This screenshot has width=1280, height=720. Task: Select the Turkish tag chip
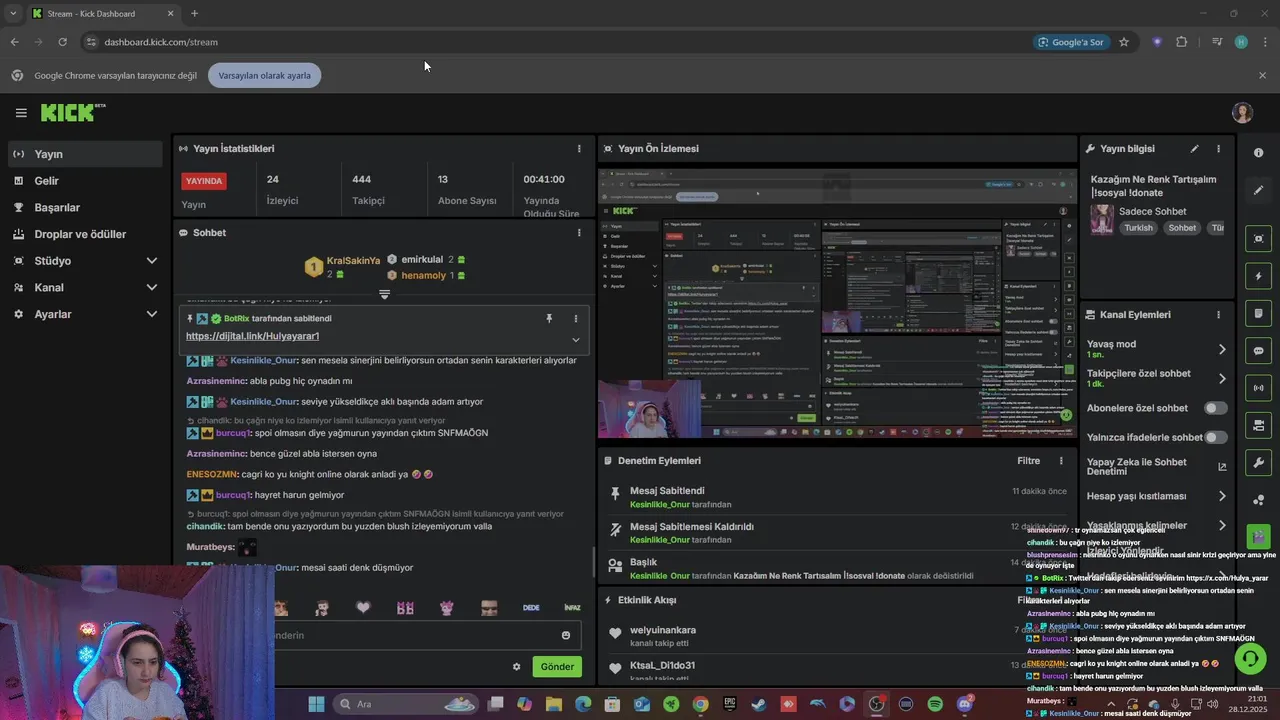point(1138,228)
